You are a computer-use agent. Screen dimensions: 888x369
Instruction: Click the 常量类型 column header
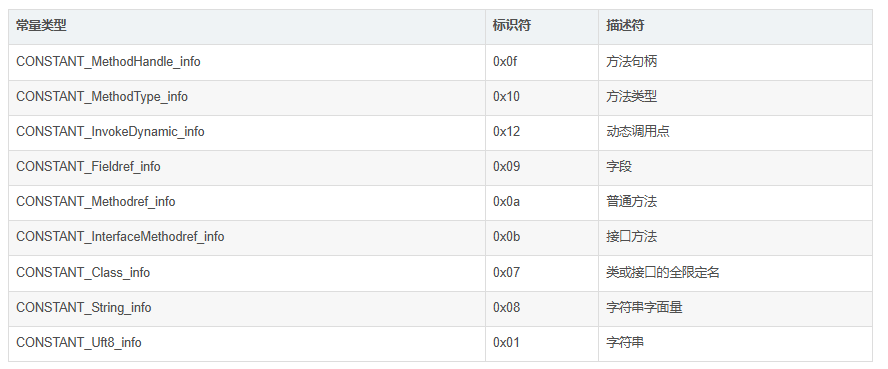point(247,27)
